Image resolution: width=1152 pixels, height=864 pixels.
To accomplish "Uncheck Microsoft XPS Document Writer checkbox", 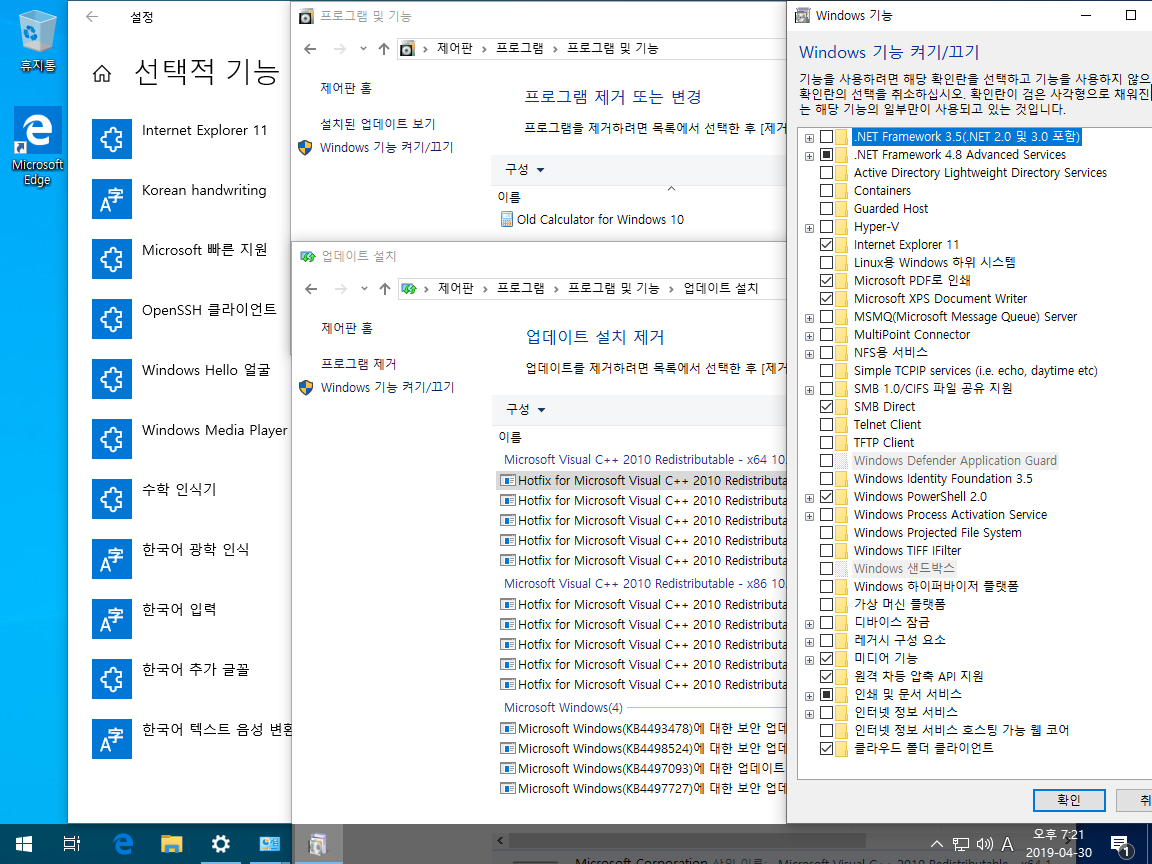I will click(x=827, y=299).
